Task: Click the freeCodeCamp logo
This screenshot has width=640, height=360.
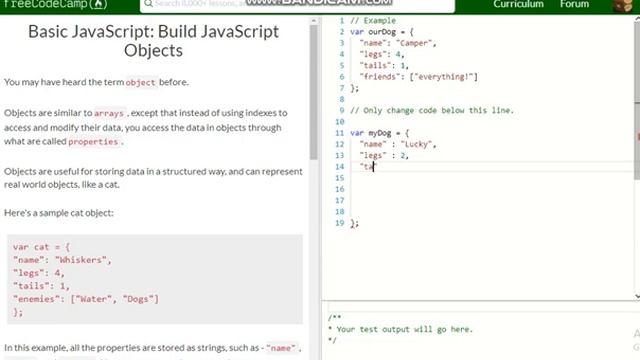Action: click(55, 4)
